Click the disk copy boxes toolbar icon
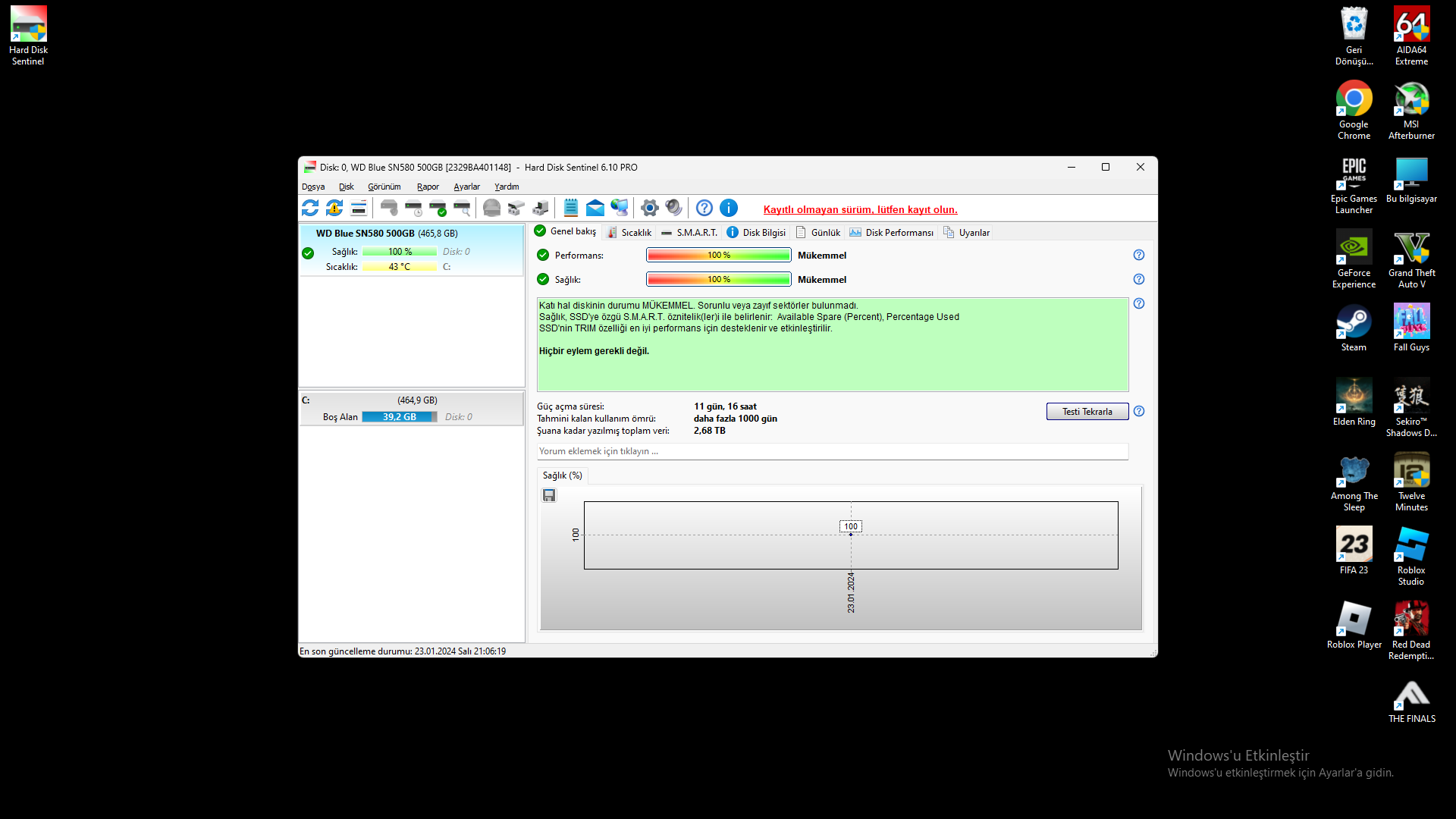1456x819 pixels. click(516, 208)
